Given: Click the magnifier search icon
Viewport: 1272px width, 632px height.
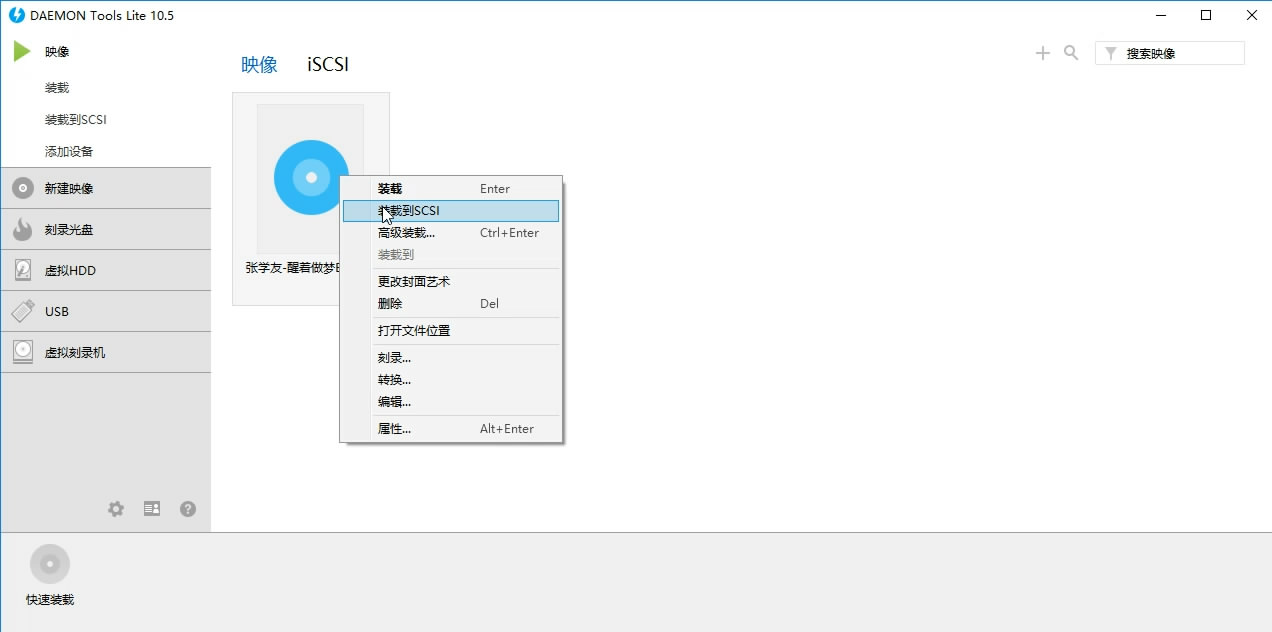Looking at the screenshot, I should [1071, 53].
